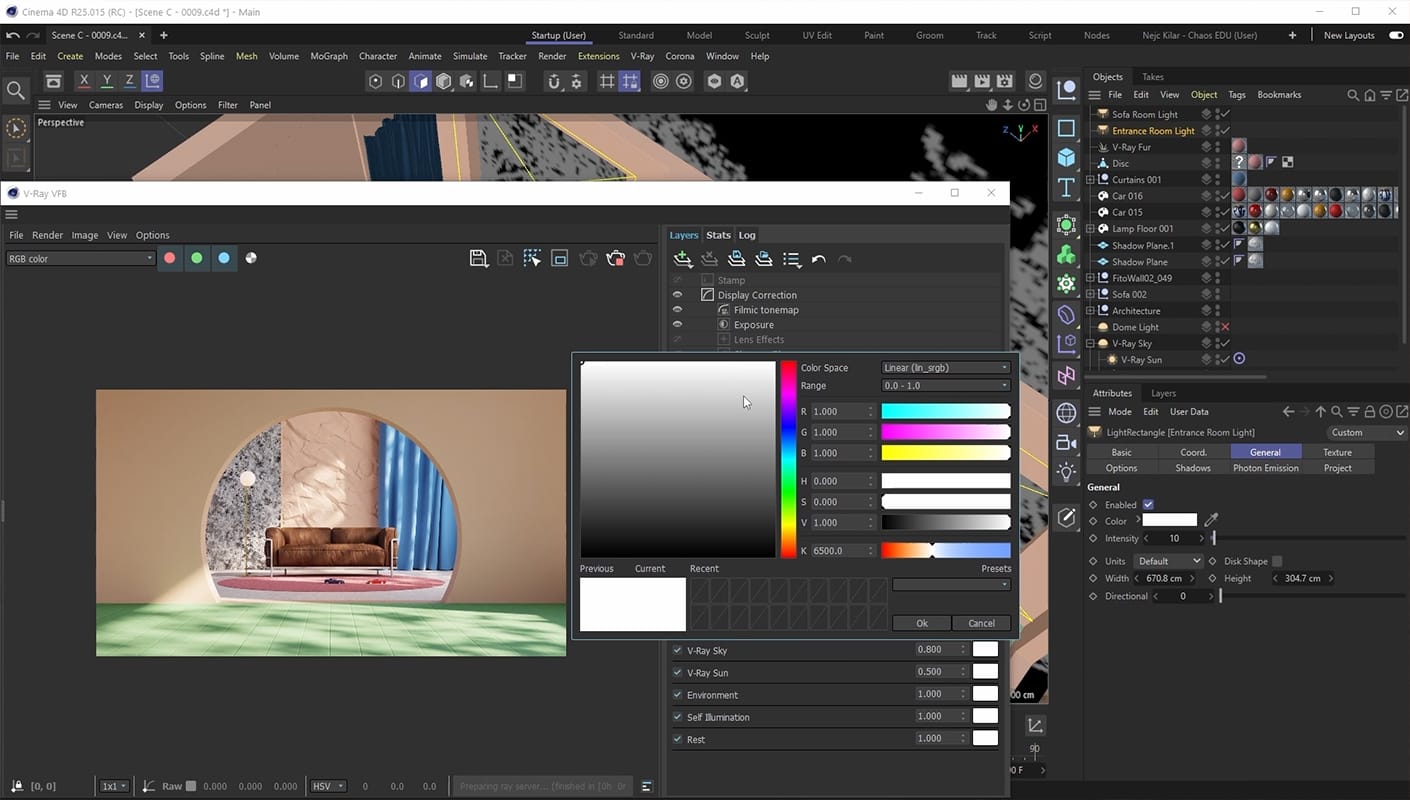Click the undo arrow in Layers panel

819,260
